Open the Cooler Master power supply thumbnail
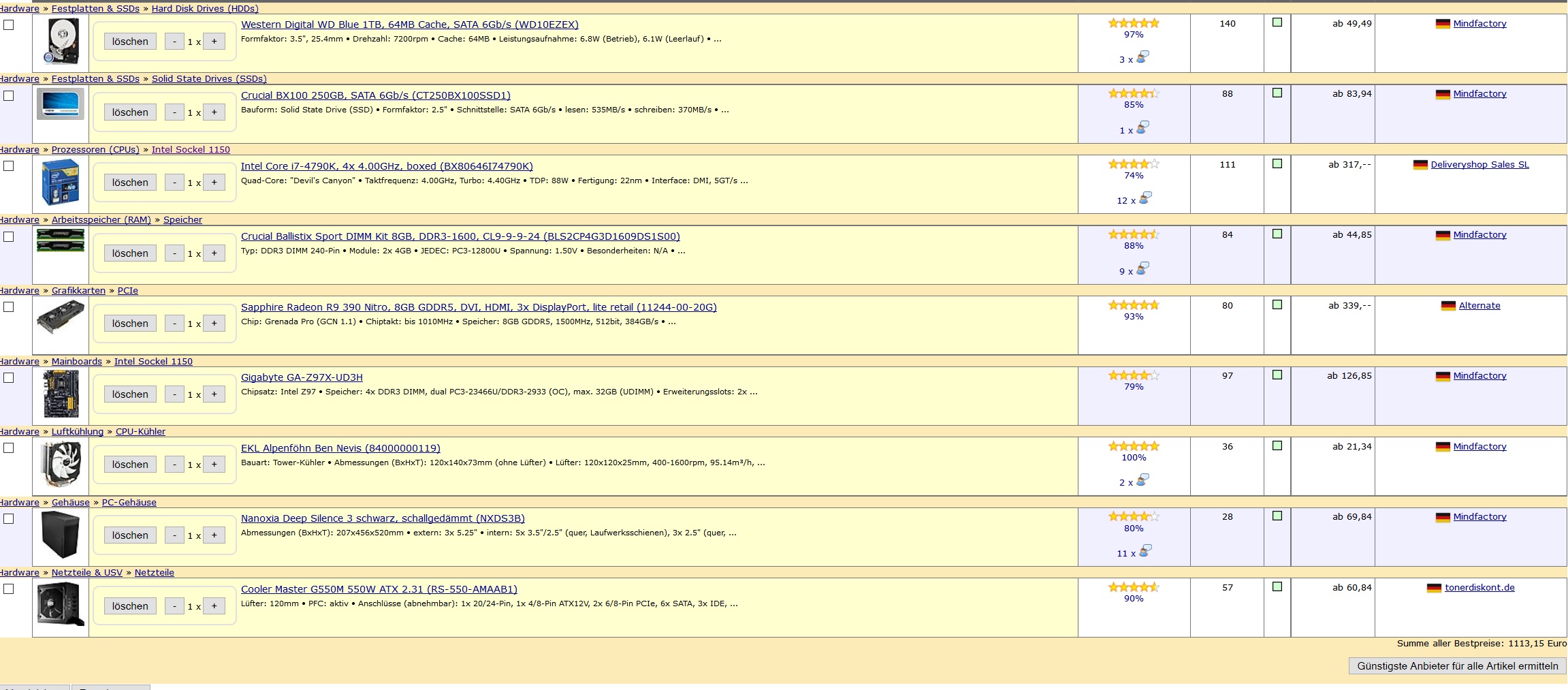Image resolution: width=1568 pixels, height=690 pixels. point(61,605)
